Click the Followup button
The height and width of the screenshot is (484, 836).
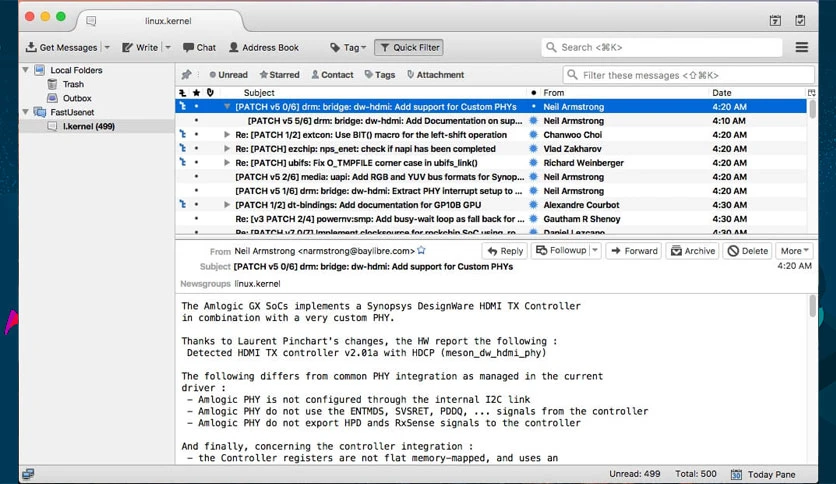561,251
